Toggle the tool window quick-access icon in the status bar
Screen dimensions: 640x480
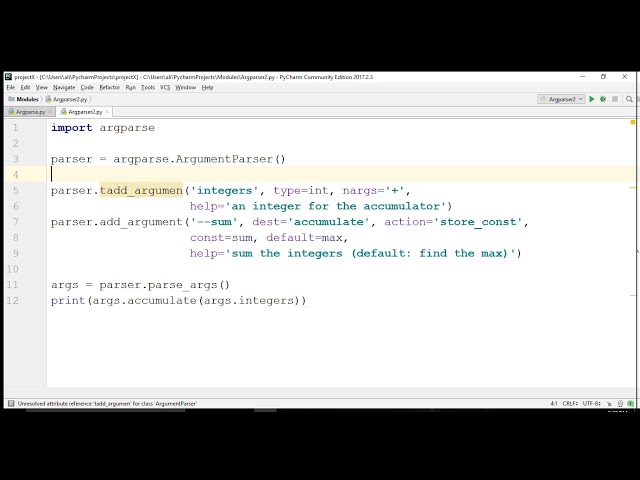(11, 403)
